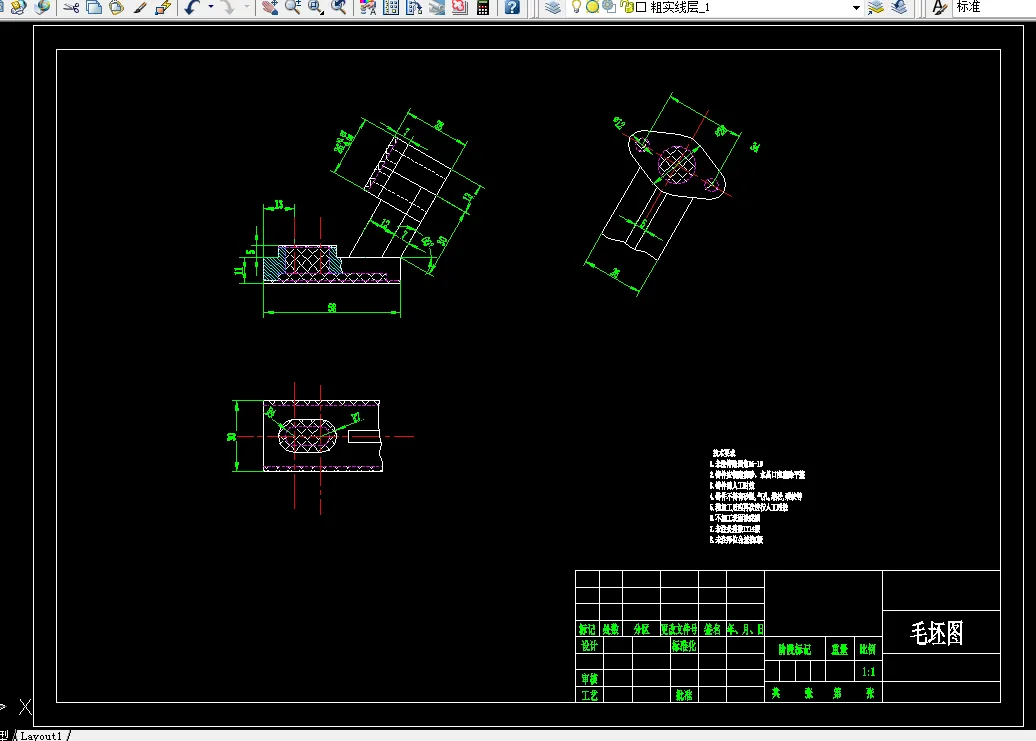This screenshot has height=741, width=1036.
Task: Select the 签名 header cell
Action: [712, 629]
